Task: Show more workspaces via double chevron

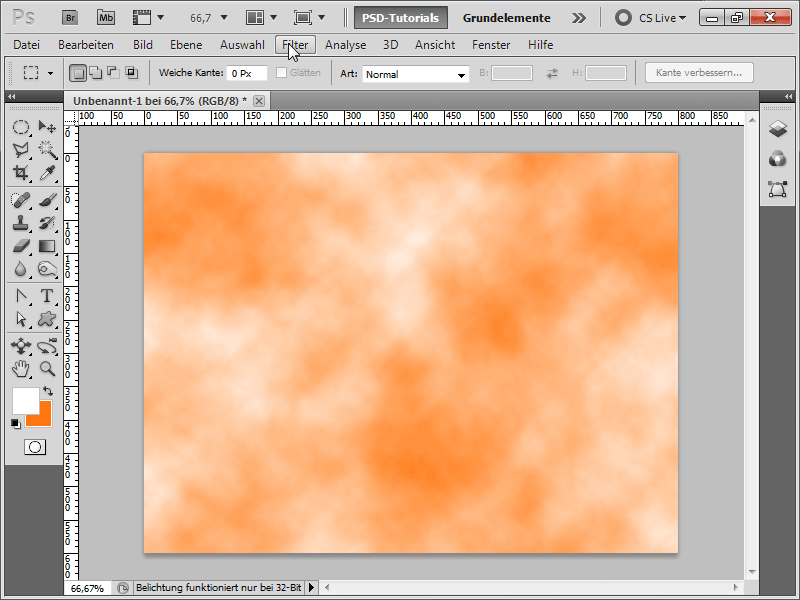Action: [579, 18]
